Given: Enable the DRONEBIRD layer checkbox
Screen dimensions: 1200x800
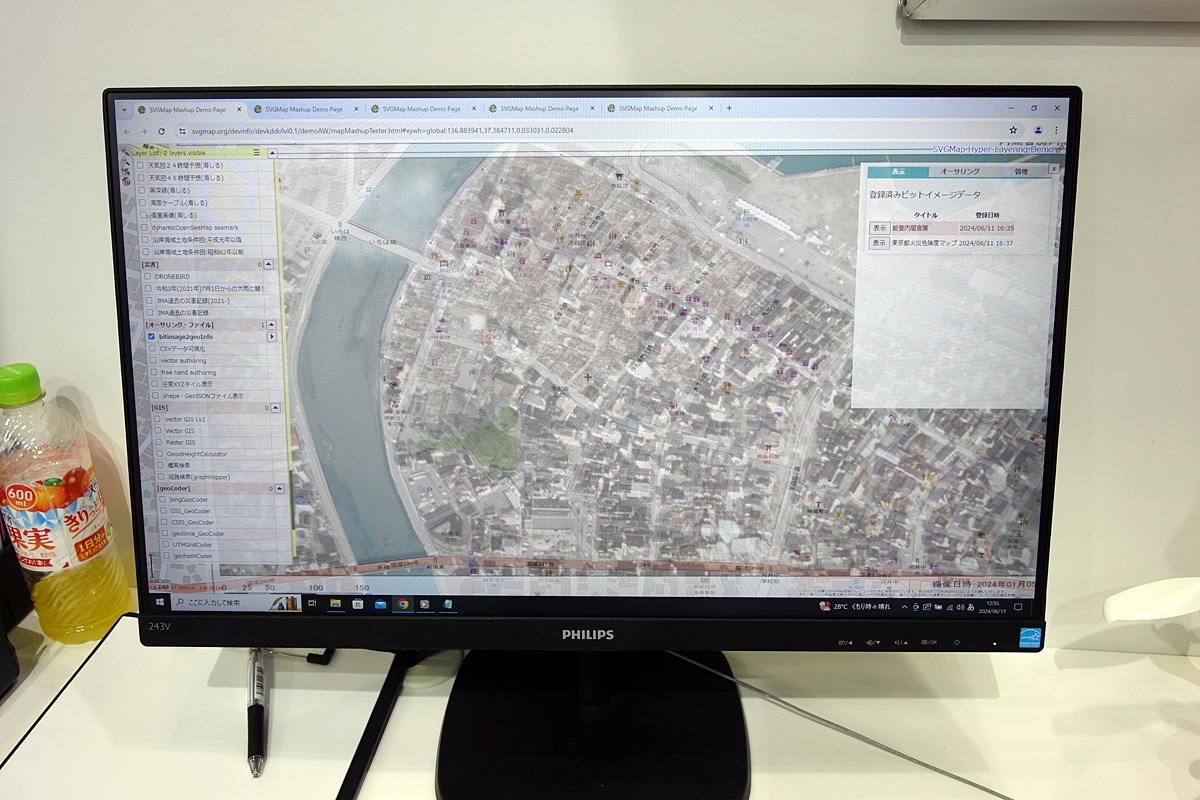Looking at the screenshot, I should [148, 276].
